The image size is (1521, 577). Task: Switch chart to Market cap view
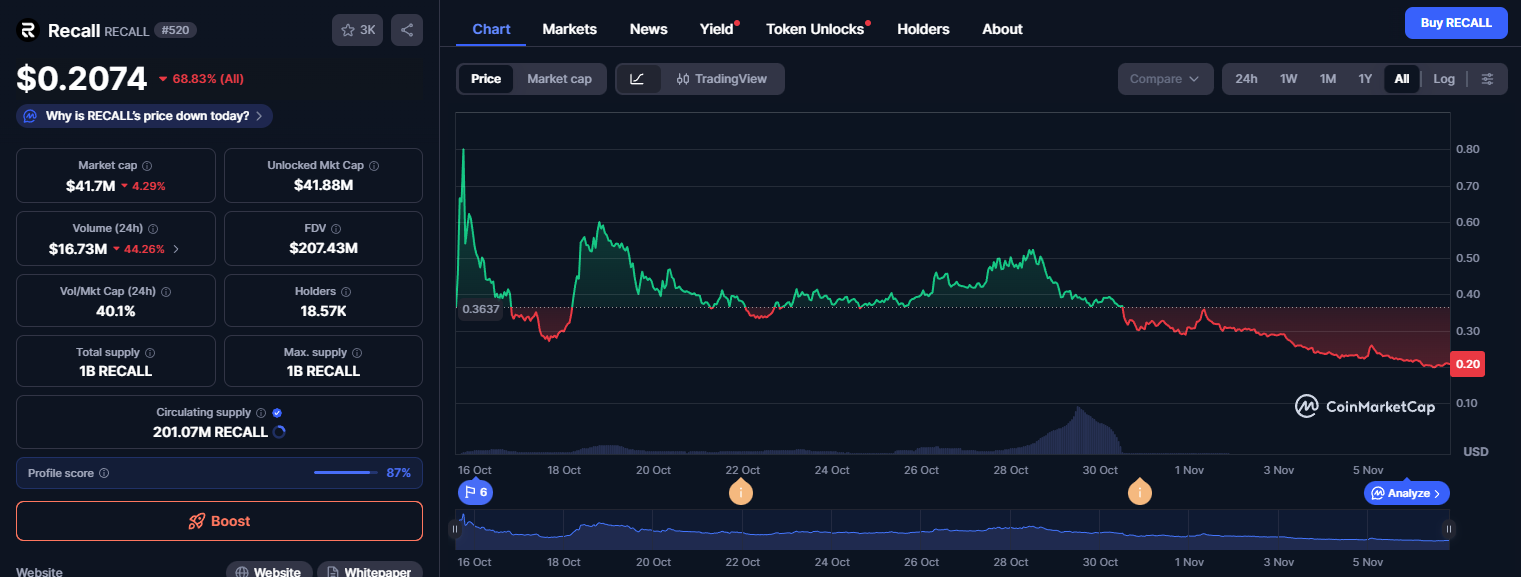point(559,79)
